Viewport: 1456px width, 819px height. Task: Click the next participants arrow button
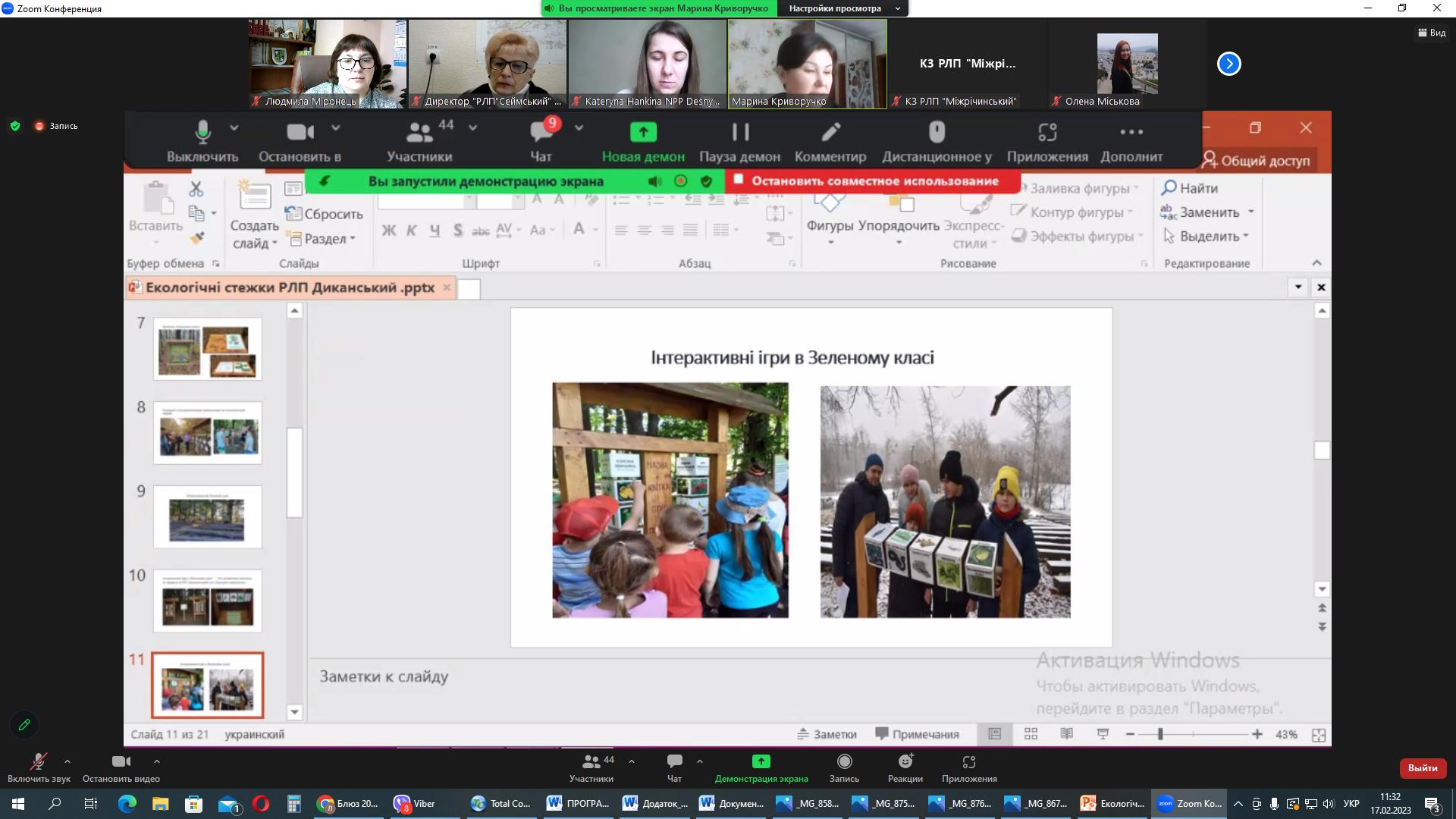pyautogui.click(x=1228, y=64)
